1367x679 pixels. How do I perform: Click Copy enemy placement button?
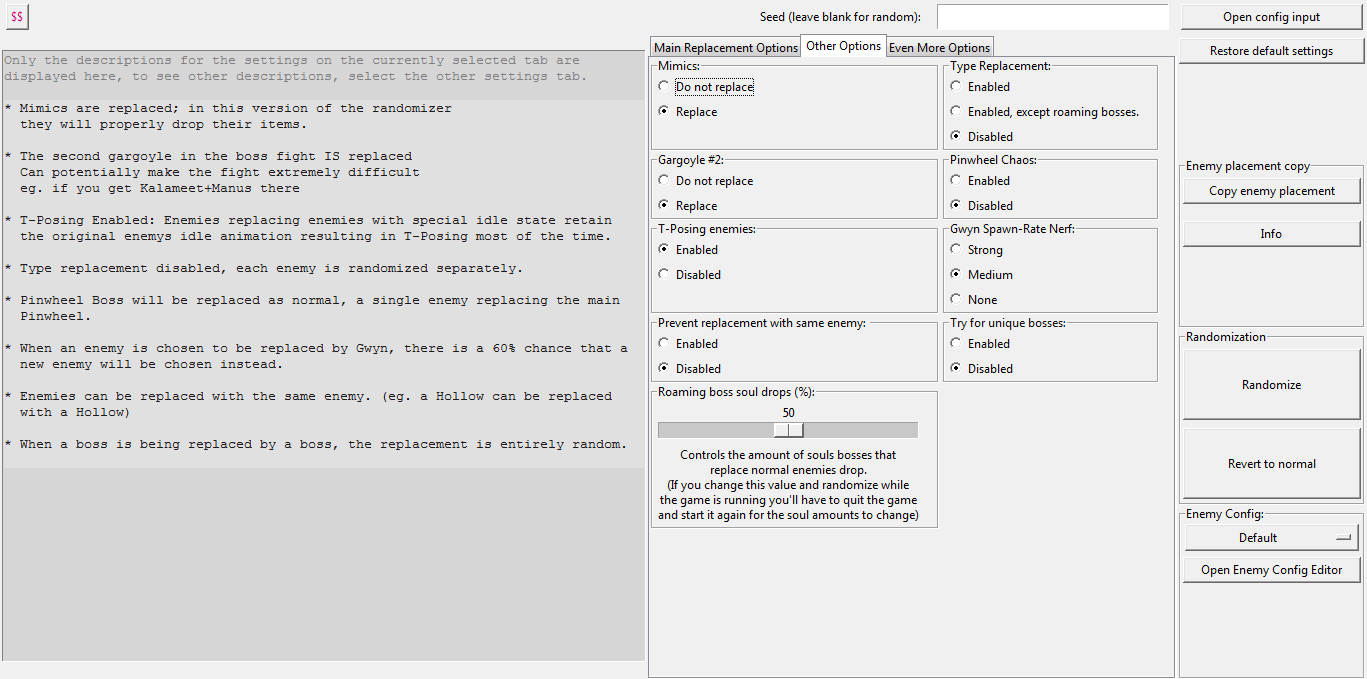[x=1271, y=191]
